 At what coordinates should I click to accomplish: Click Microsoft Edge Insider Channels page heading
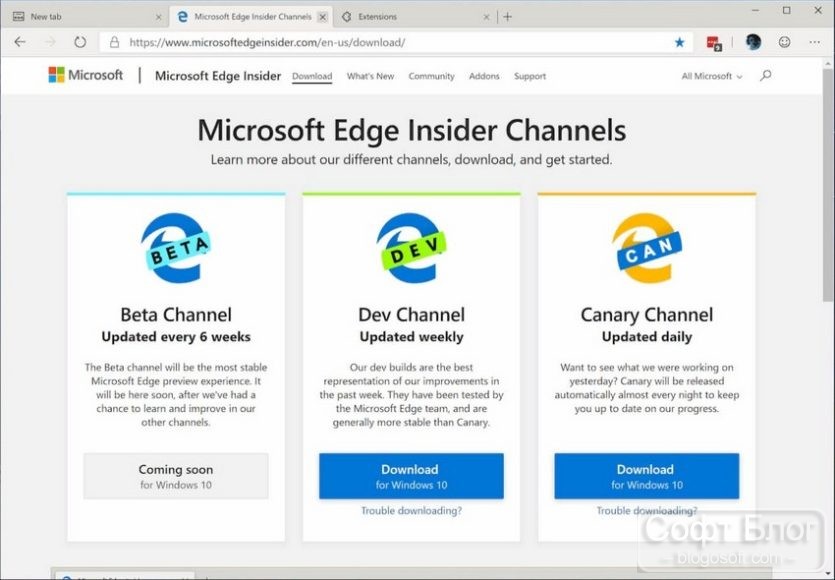(x=412, y=130)
